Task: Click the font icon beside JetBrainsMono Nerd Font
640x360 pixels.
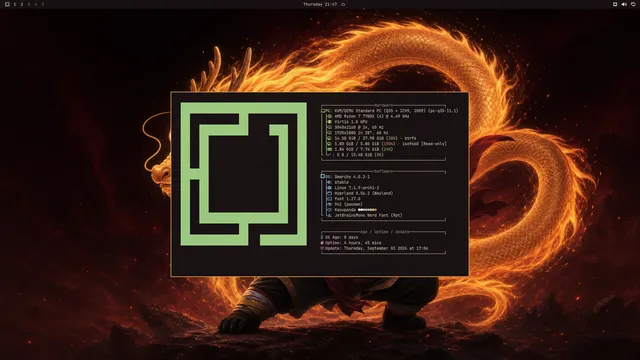Action: point(329,215)
